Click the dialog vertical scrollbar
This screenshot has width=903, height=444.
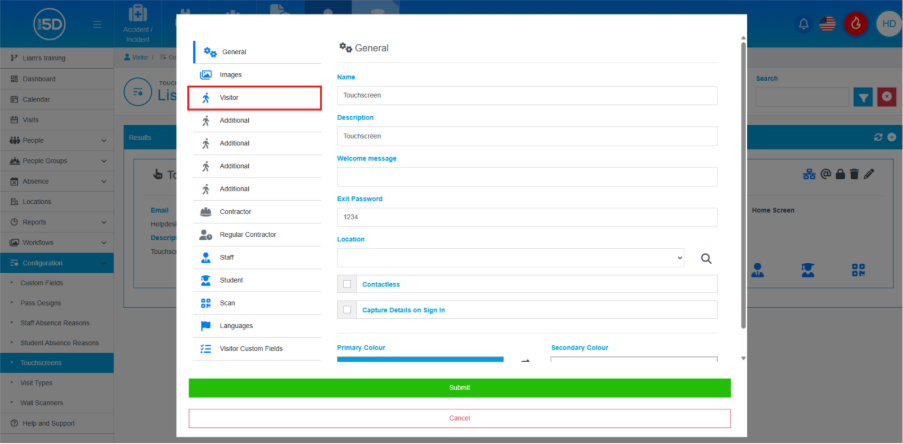click(x=743, y=184)
